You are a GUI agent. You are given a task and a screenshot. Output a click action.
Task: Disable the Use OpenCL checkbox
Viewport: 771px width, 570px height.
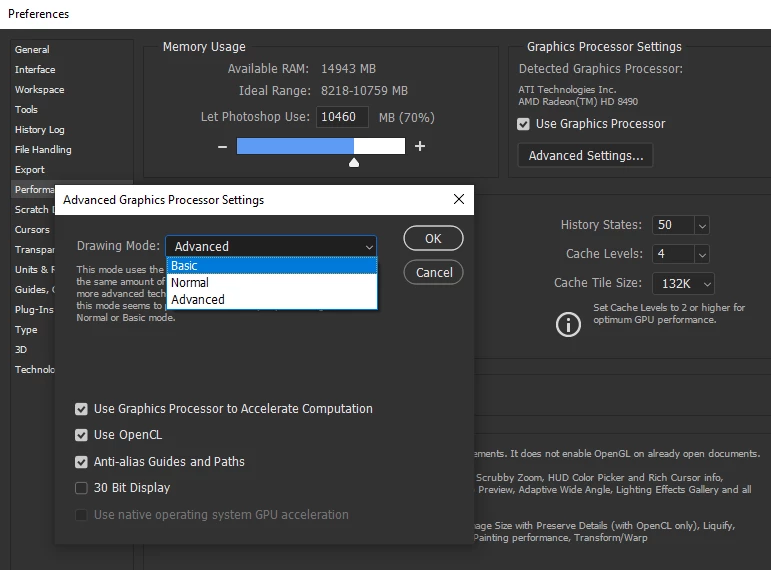(81, 435)
